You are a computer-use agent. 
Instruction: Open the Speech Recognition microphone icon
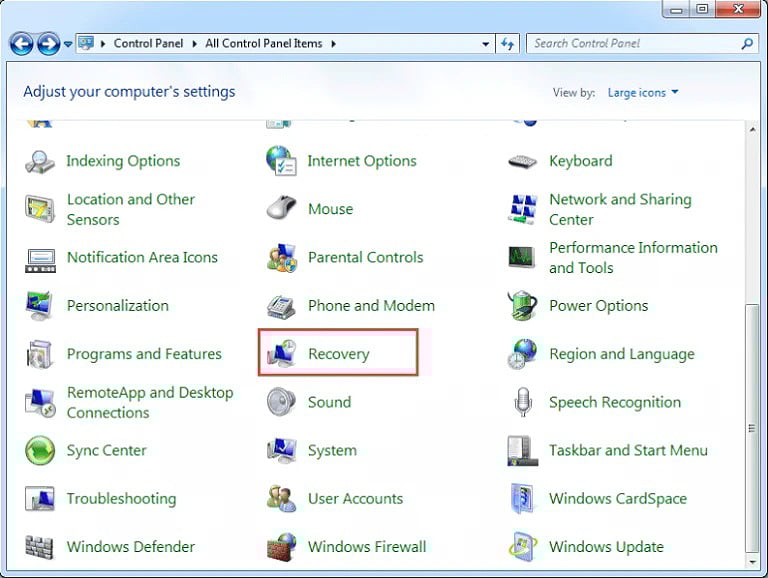point(523,402)
